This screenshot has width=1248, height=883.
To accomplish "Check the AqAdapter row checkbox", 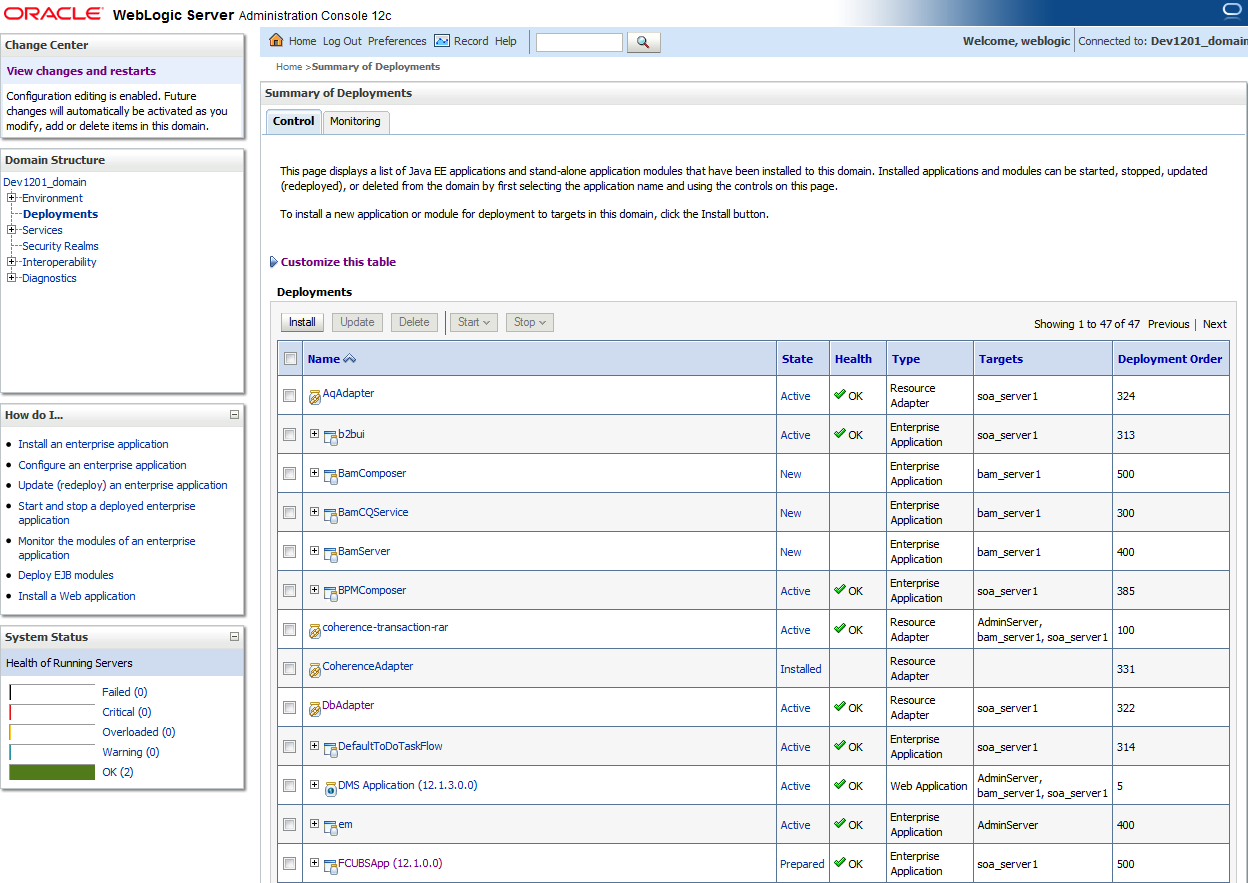I will [x=290, y=396].
